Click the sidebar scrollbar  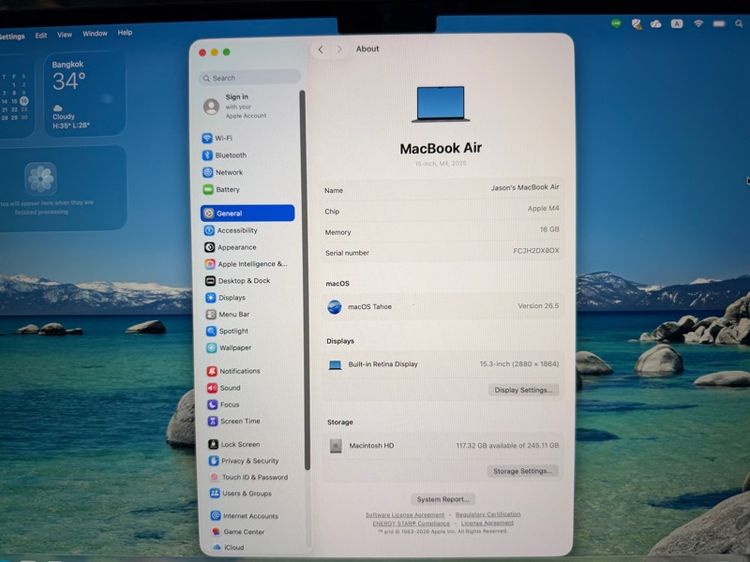pyautogui.click(x=304, y=279)
